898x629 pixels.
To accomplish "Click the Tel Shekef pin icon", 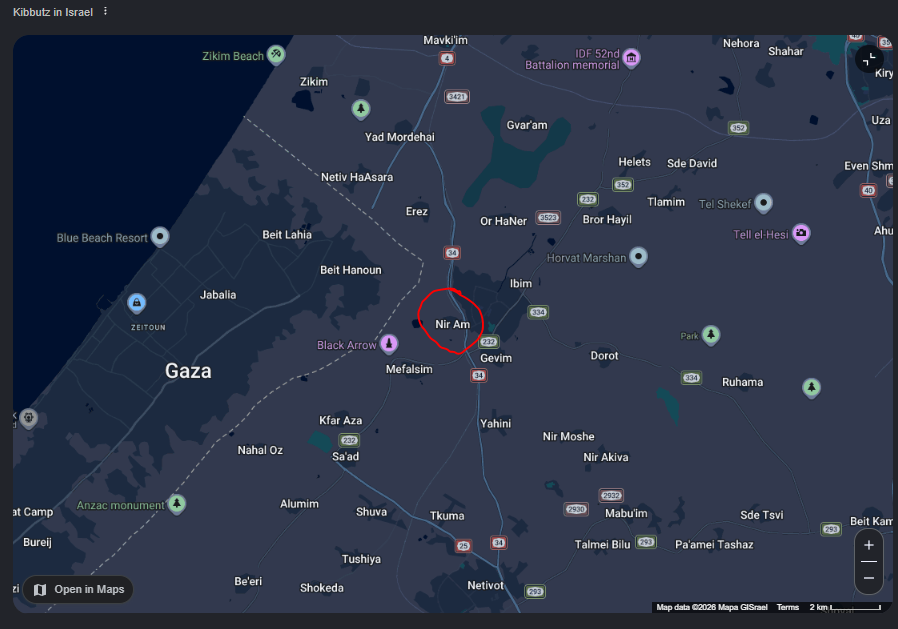I will tap(763, 202).
